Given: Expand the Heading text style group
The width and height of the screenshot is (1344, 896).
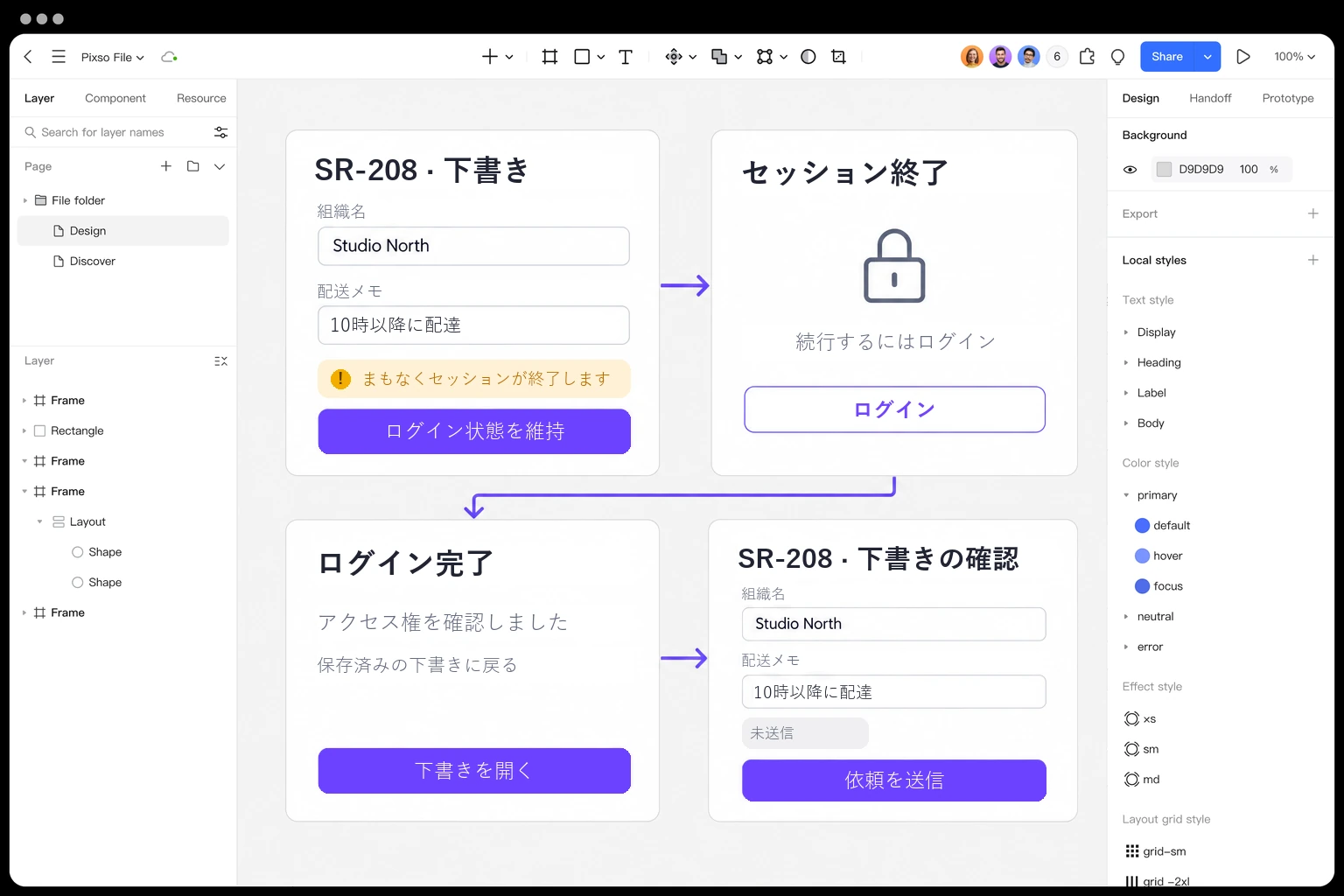Looking at the screenshot, I should (1126, 362).
